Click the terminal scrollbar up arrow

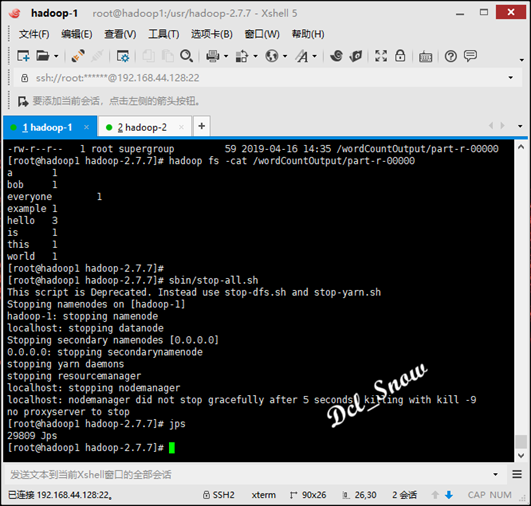tap(521, 147)
